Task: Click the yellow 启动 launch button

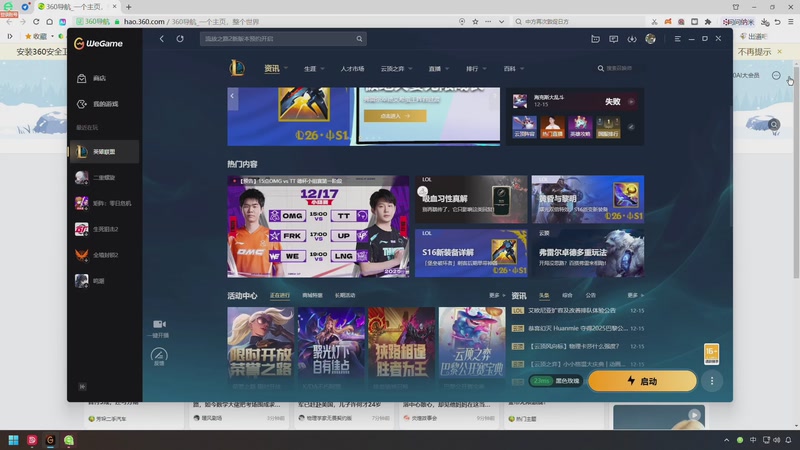Action: pos(642,381)
